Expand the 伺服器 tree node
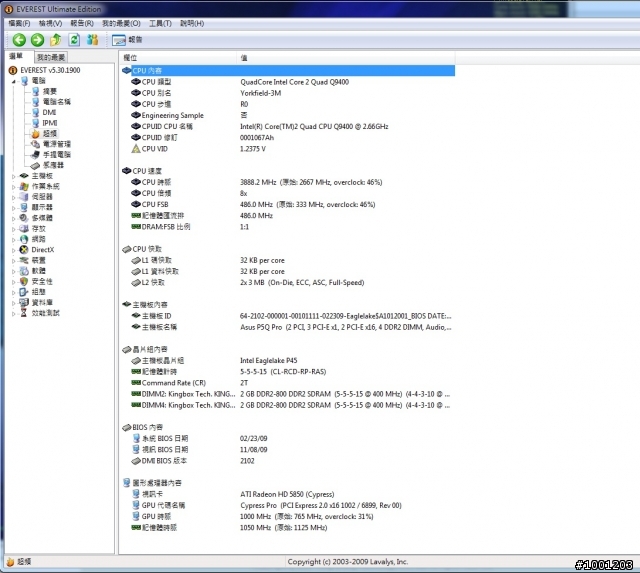 click(13, 198)
